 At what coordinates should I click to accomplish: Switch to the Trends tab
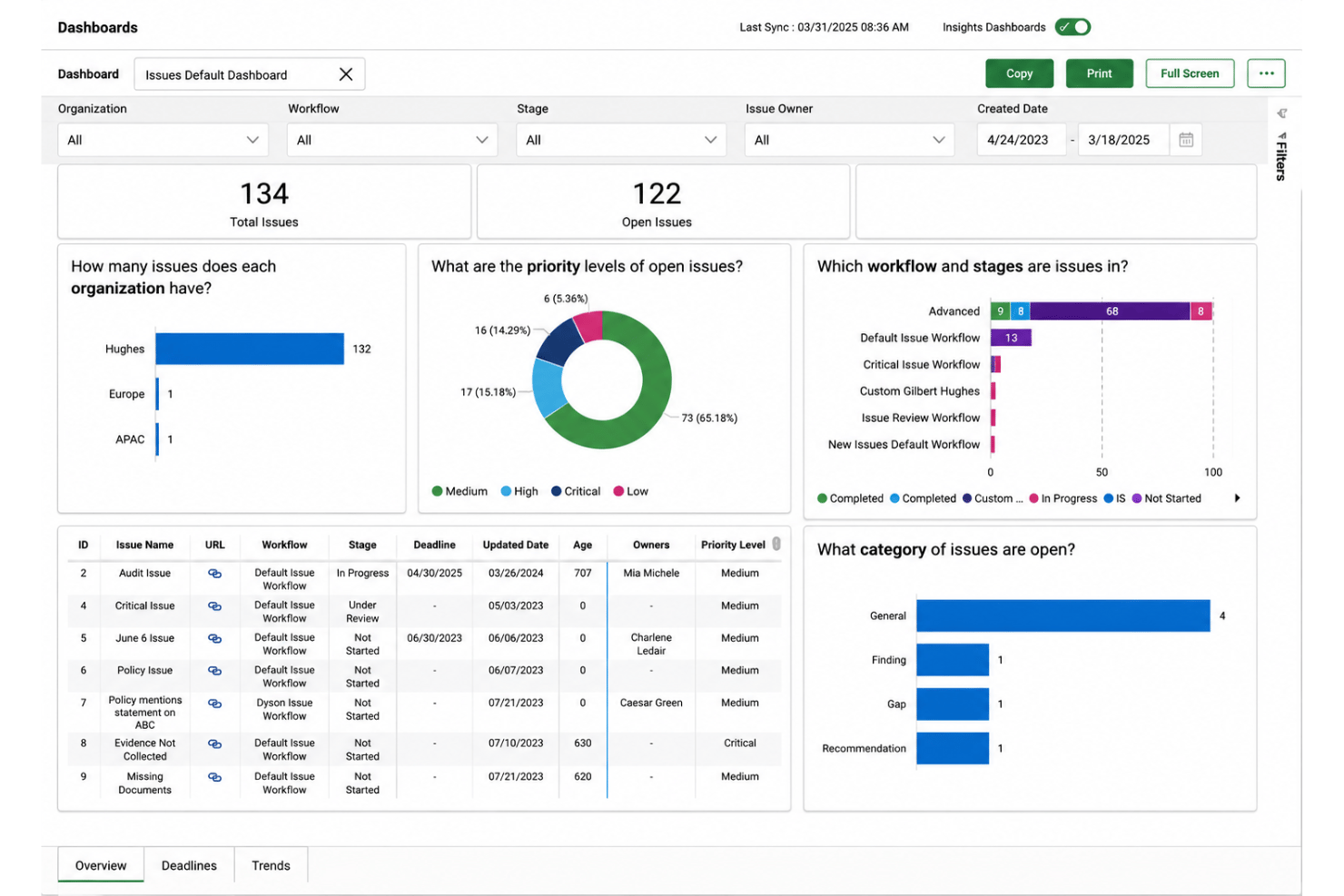[x=271, y=865]
